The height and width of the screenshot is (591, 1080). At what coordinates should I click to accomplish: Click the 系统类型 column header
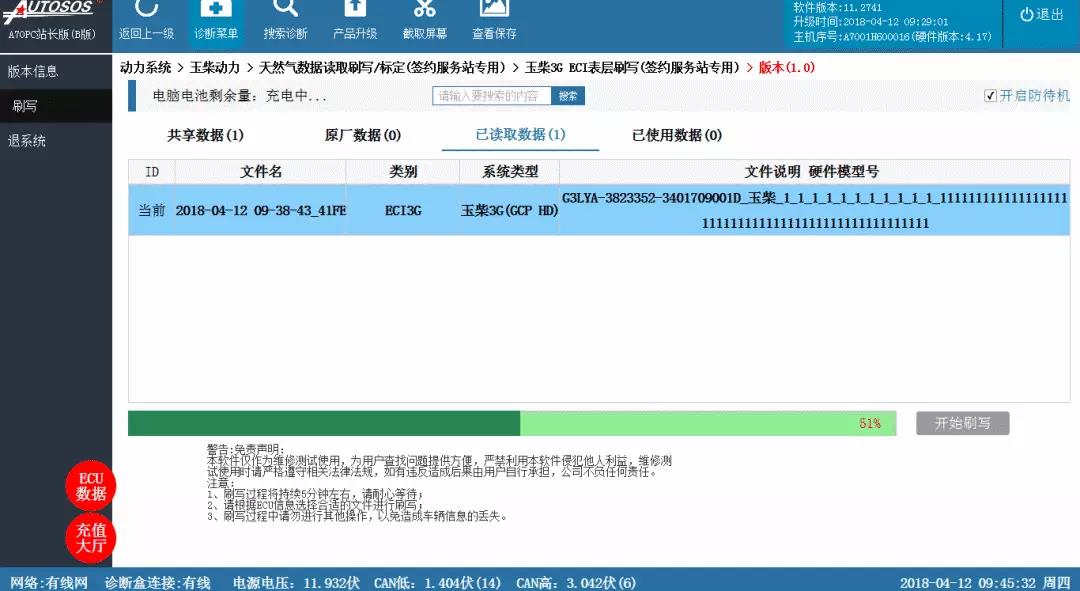pyautogui.click(x=510, y=172)
